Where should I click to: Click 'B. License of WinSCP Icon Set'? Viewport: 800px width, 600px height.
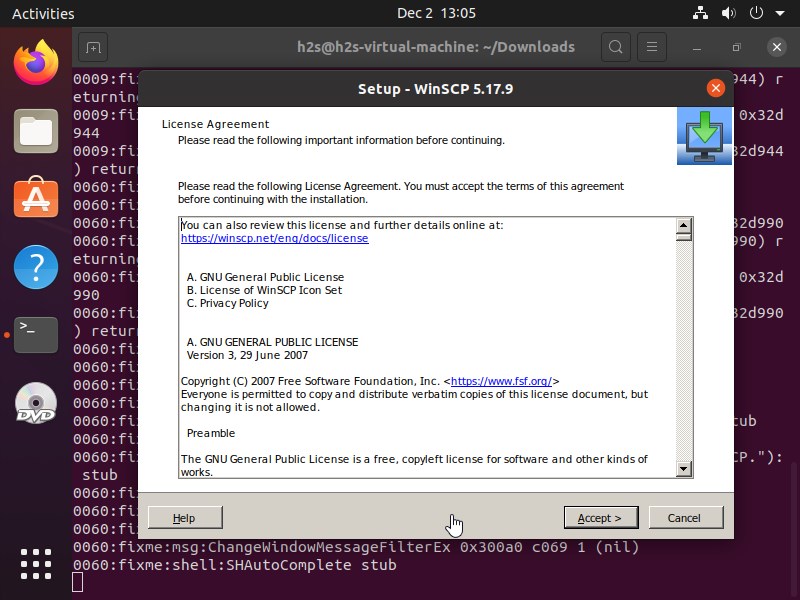264,290
